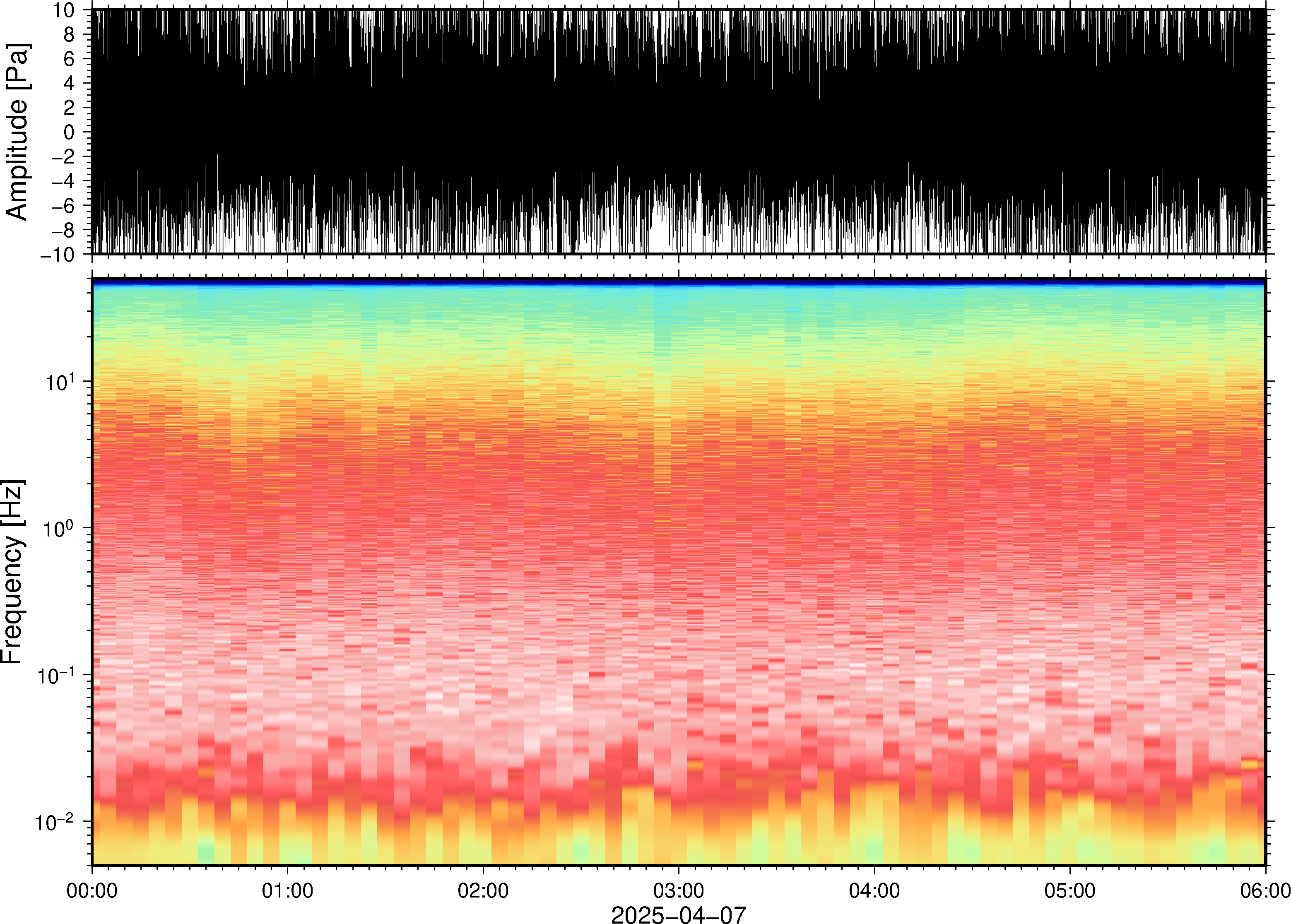Click the '06:00' time tick label
The image size is (1291, 924).
click(1265, 890)
